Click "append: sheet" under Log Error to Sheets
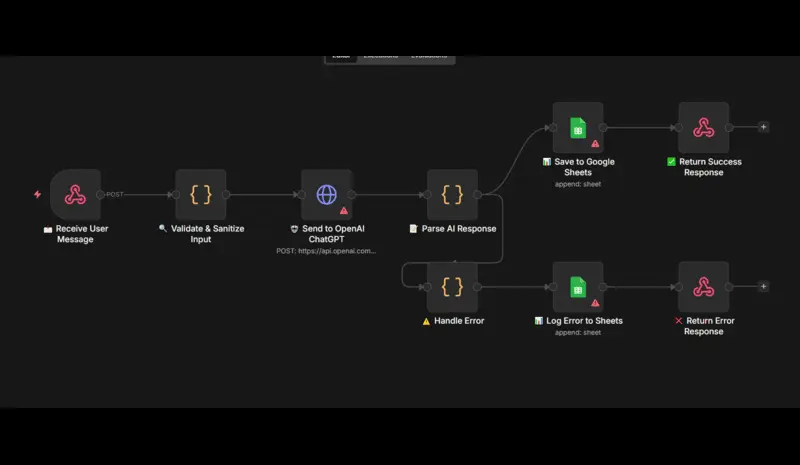The image size is (800, 465). click(x=578, y=332)
